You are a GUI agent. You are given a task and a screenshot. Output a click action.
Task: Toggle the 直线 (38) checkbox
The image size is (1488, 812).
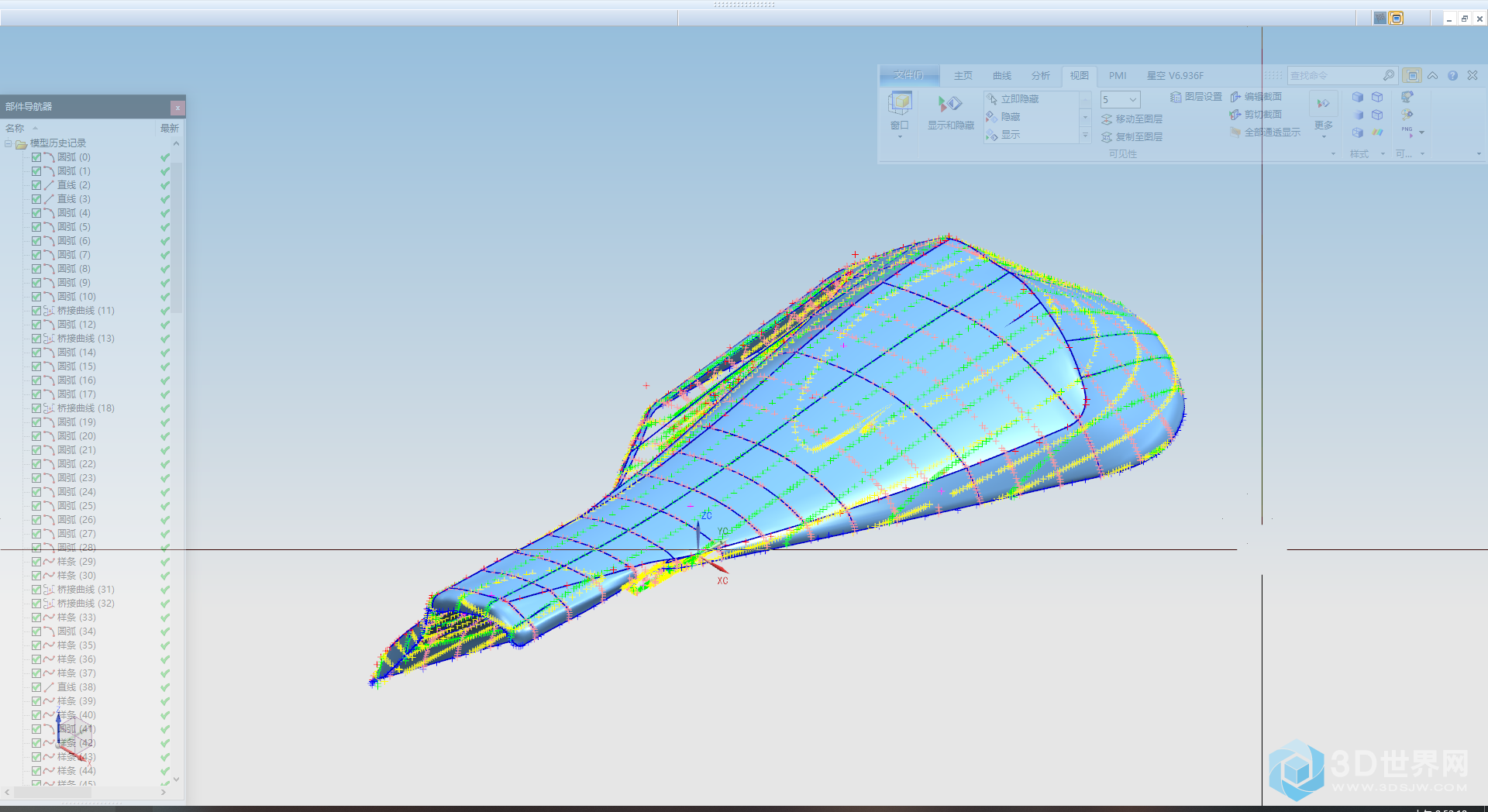coord(36,687)
